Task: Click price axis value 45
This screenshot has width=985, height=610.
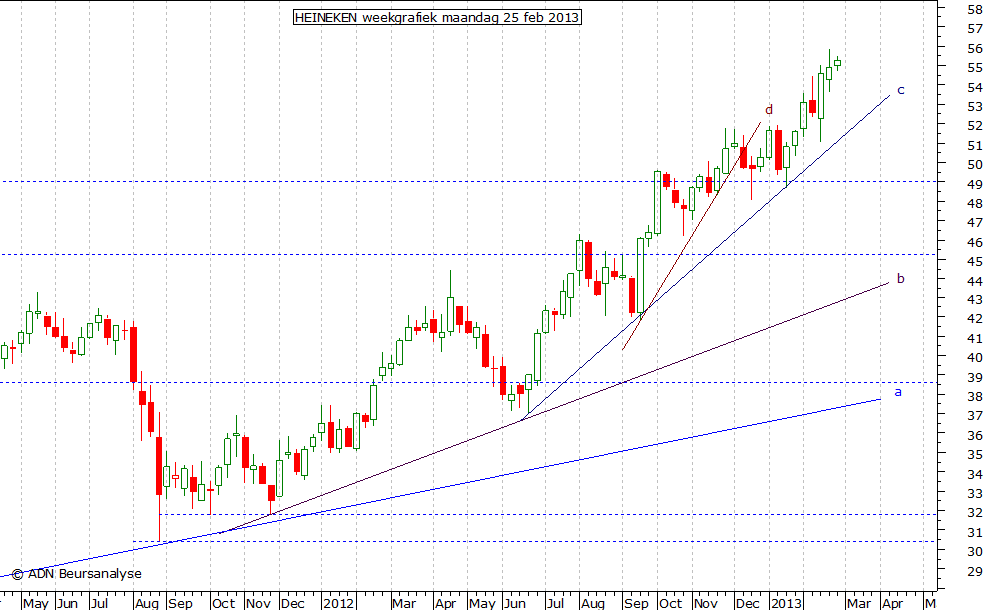Action: coord(975,261)
